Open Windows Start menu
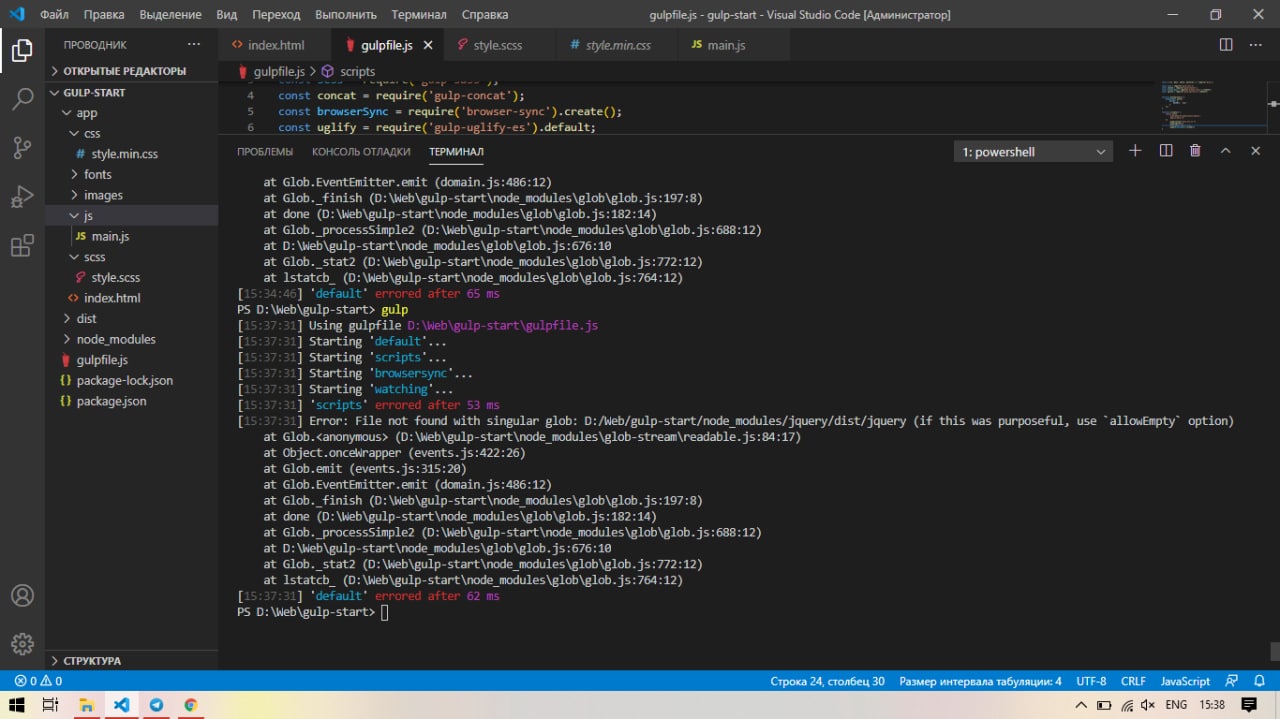 pos(17,705)
